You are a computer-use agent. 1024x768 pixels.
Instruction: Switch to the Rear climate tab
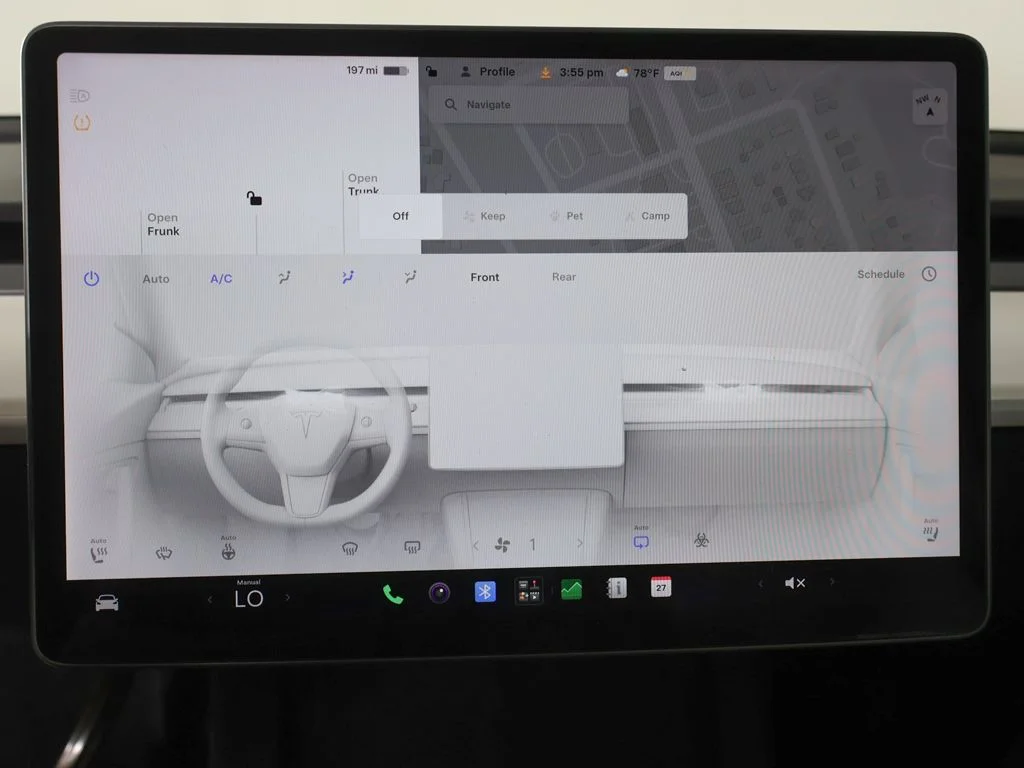(x=564, y=277)
